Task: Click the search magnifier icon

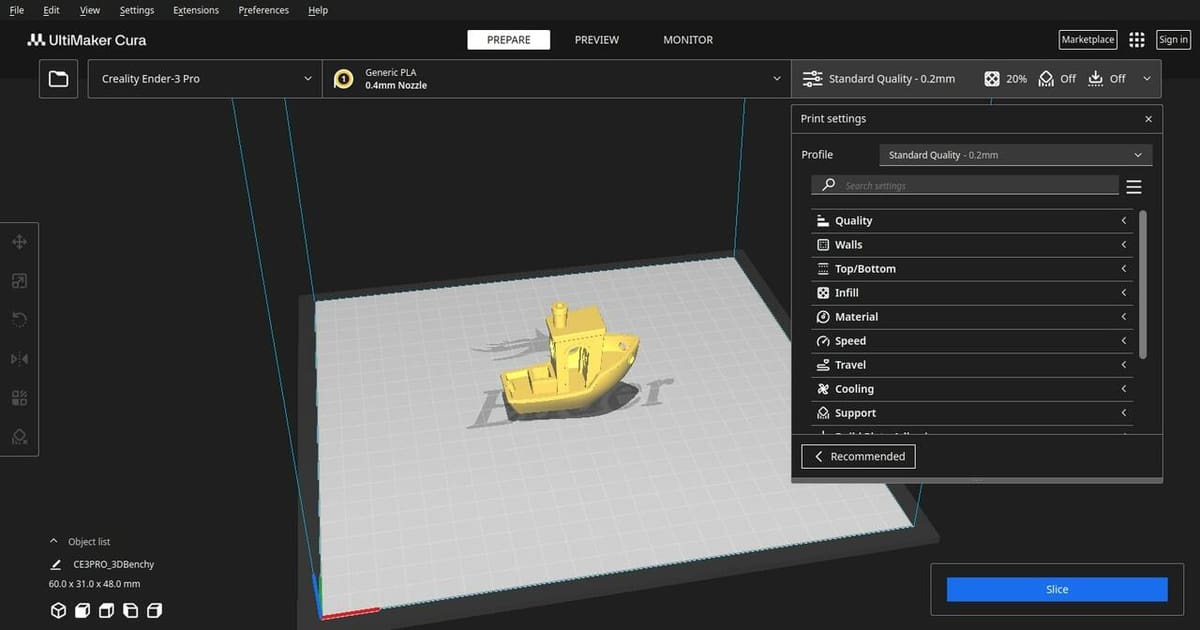Action: tap(829, 185)
